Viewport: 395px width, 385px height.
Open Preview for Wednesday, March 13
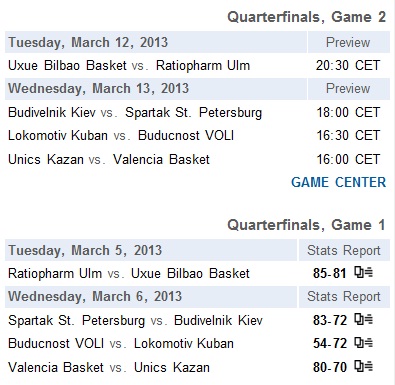pos(348,88)
